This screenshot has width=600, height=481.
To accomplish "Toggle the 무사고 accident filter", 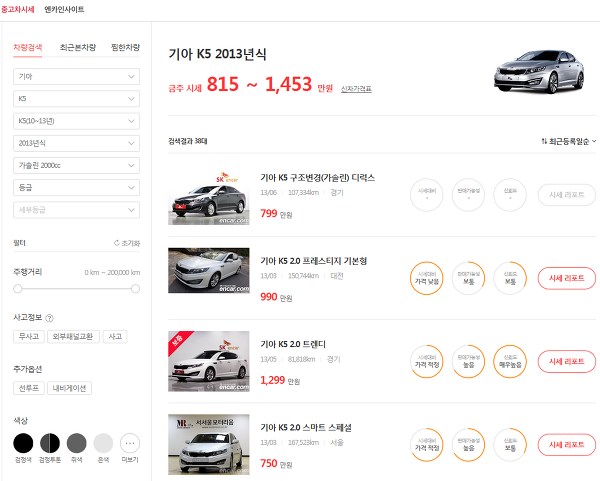I will coord(29,337).
